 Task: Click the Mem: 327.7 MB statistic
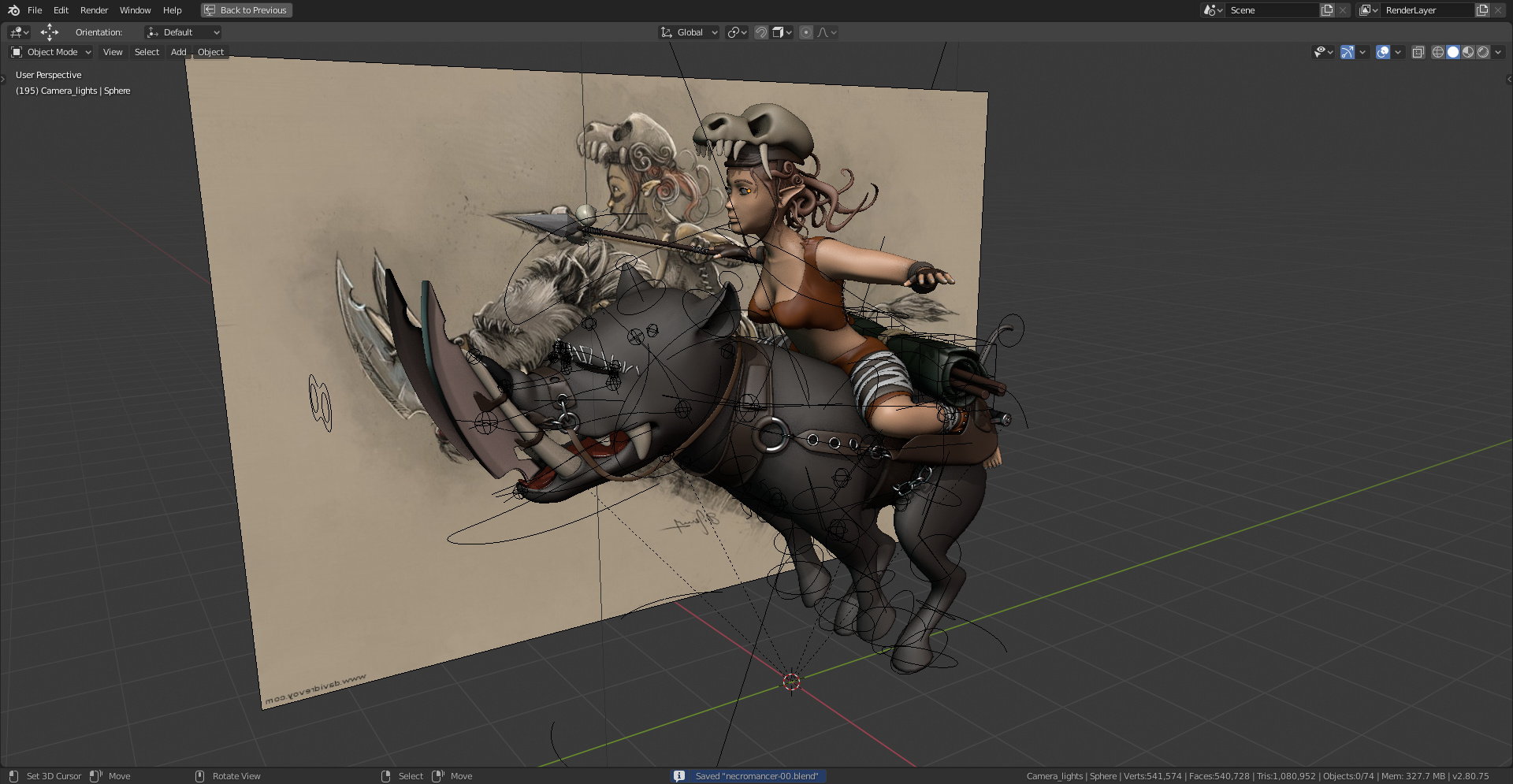(1413, 776)
